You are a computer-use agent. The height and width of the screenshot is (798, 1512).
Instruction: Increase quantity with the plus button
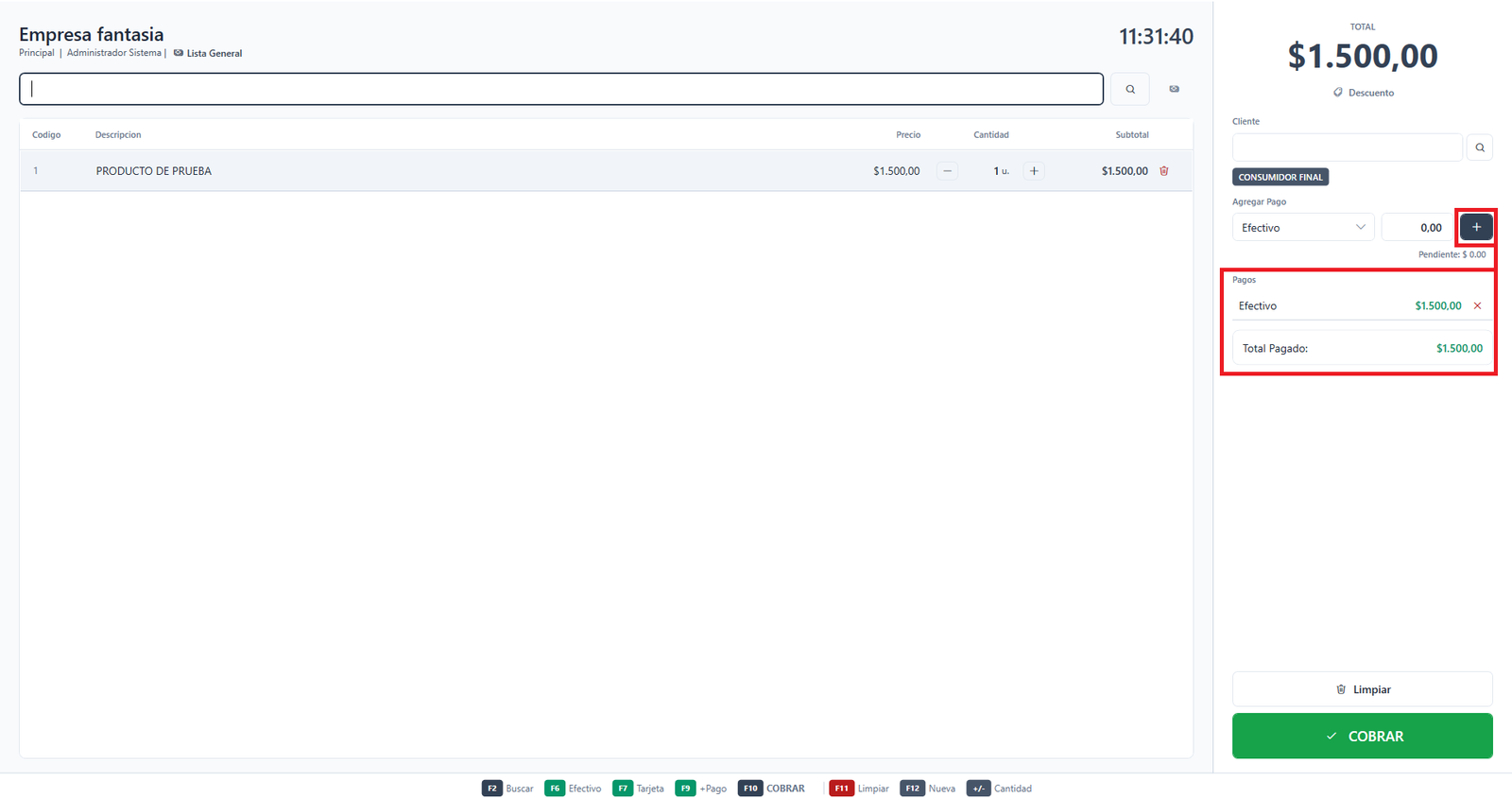click(x=1034, y=171)
